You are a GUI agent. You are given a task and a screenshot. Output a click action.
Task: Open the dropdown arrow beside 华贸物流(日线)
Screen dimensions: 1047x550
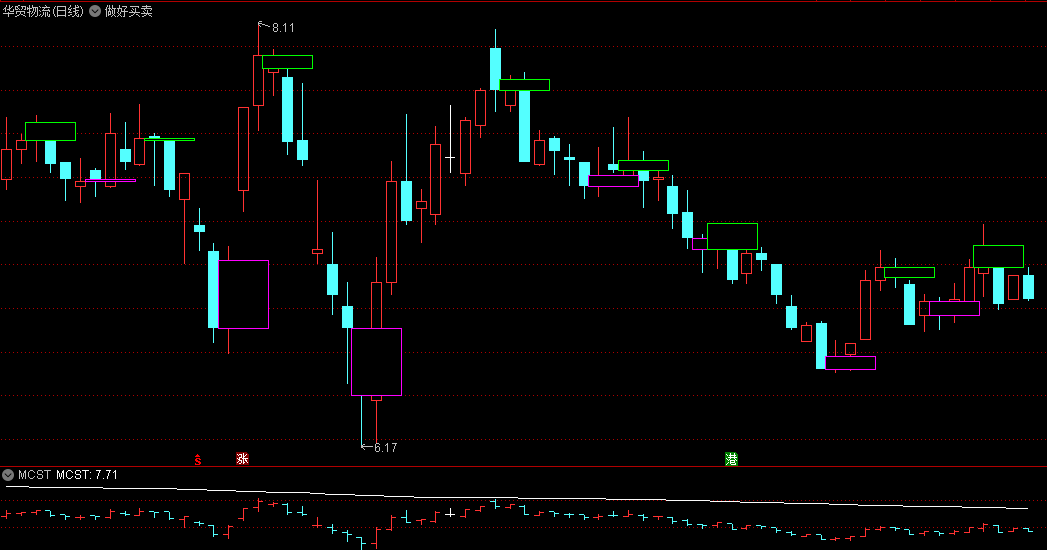click(x=95, y=11)
